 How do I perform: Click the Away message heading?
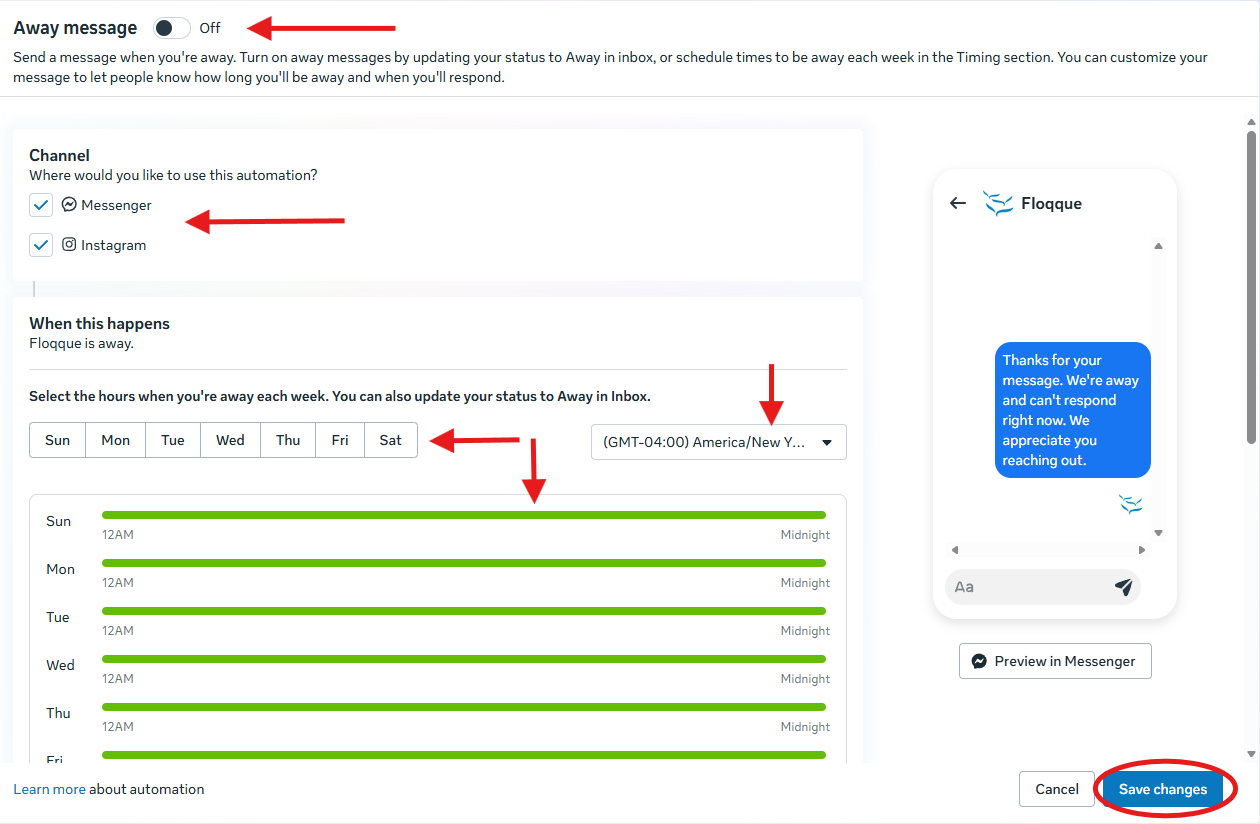[x=75, y=28]
